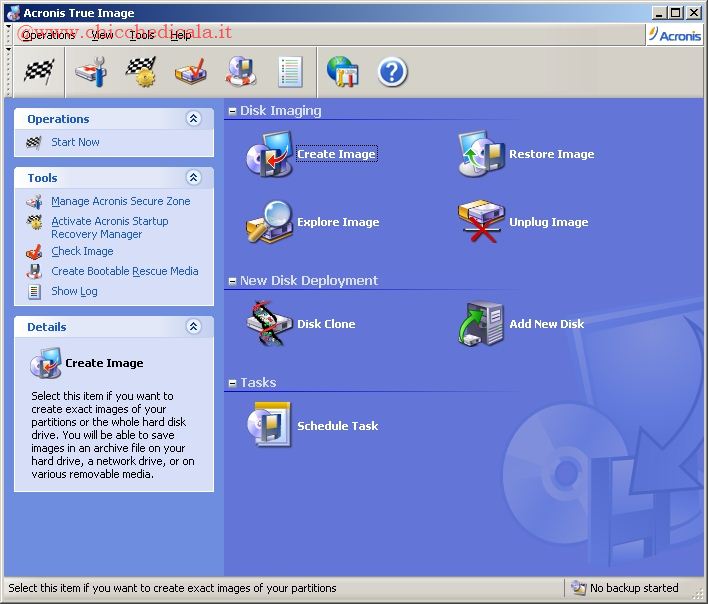Click the Unplug Image icon
The image size is (708, 604).
click(481, 223)
